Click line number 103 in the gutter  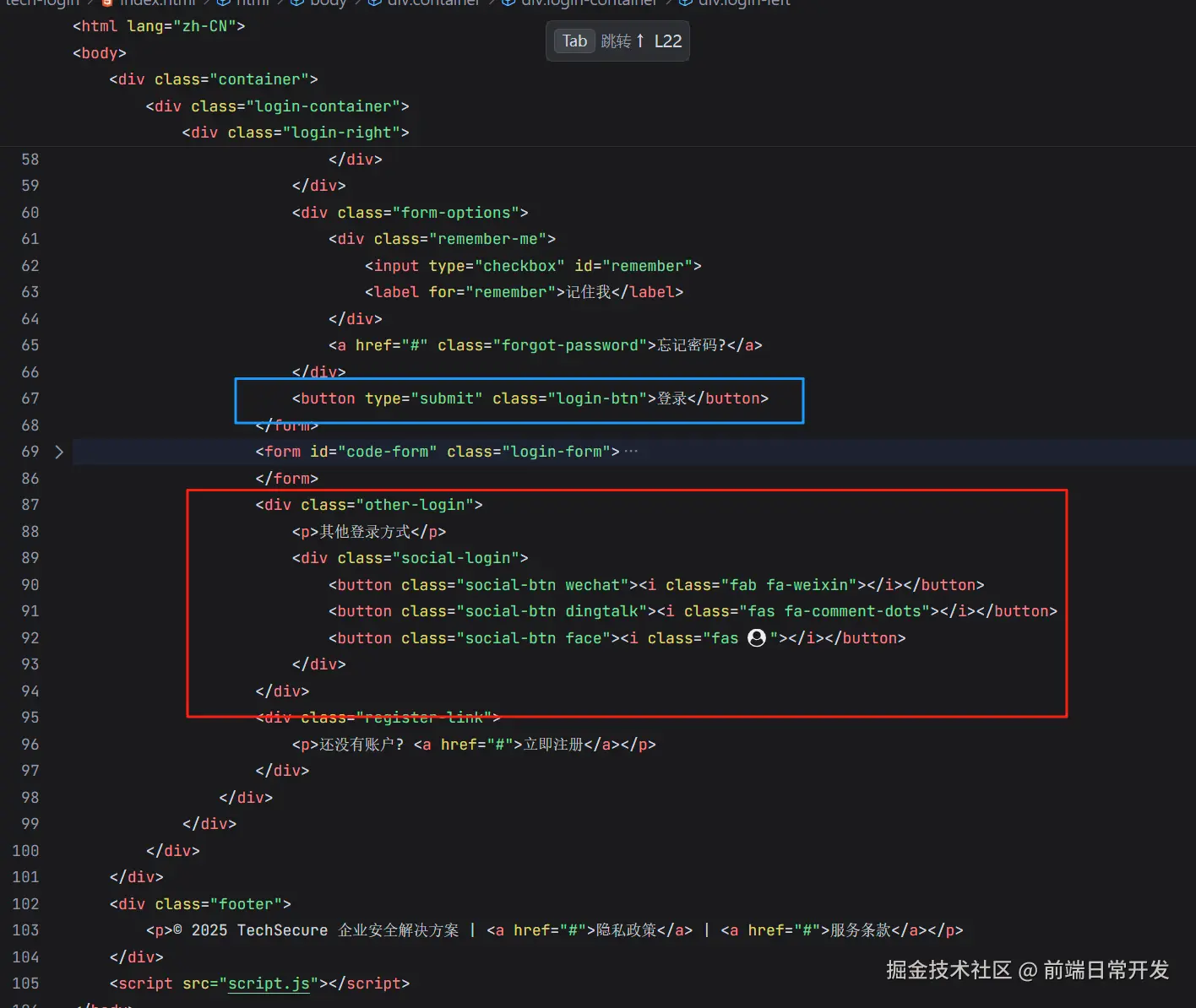pos(25,930)
